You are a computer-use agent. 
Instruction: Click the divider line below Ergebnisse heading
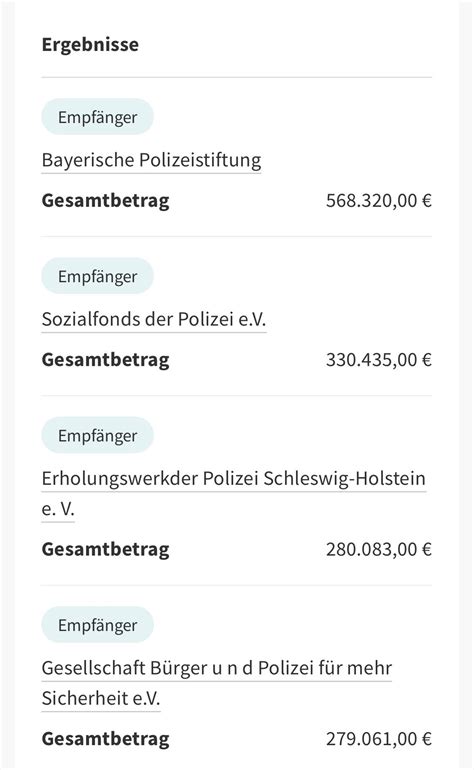237,77
